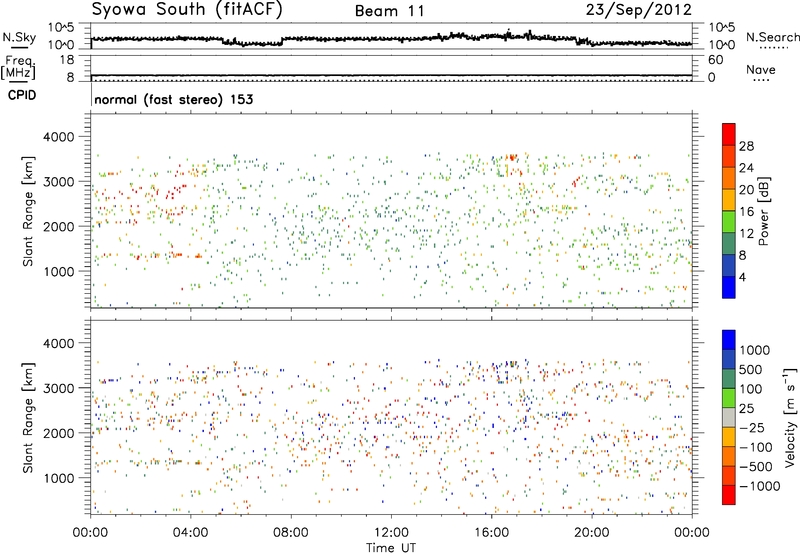This screenshot has width=800, height=554.
Task: Click the noise curve in the N.Sky panel
Action: click(x=391, y=39)
